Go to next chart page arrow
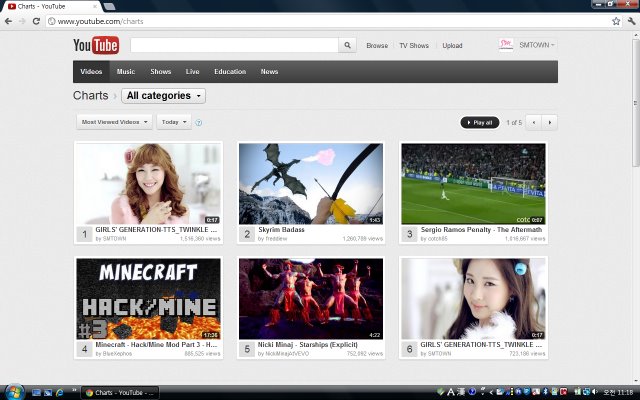The width and height of the screenshot is (640, 400). 549,122
